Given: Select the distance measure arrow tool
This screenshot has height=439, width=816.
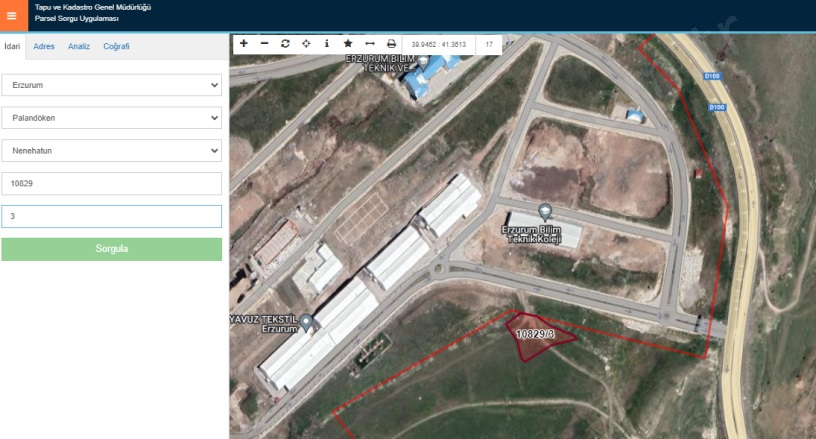Looking at the screenshot, I should 369,44.
